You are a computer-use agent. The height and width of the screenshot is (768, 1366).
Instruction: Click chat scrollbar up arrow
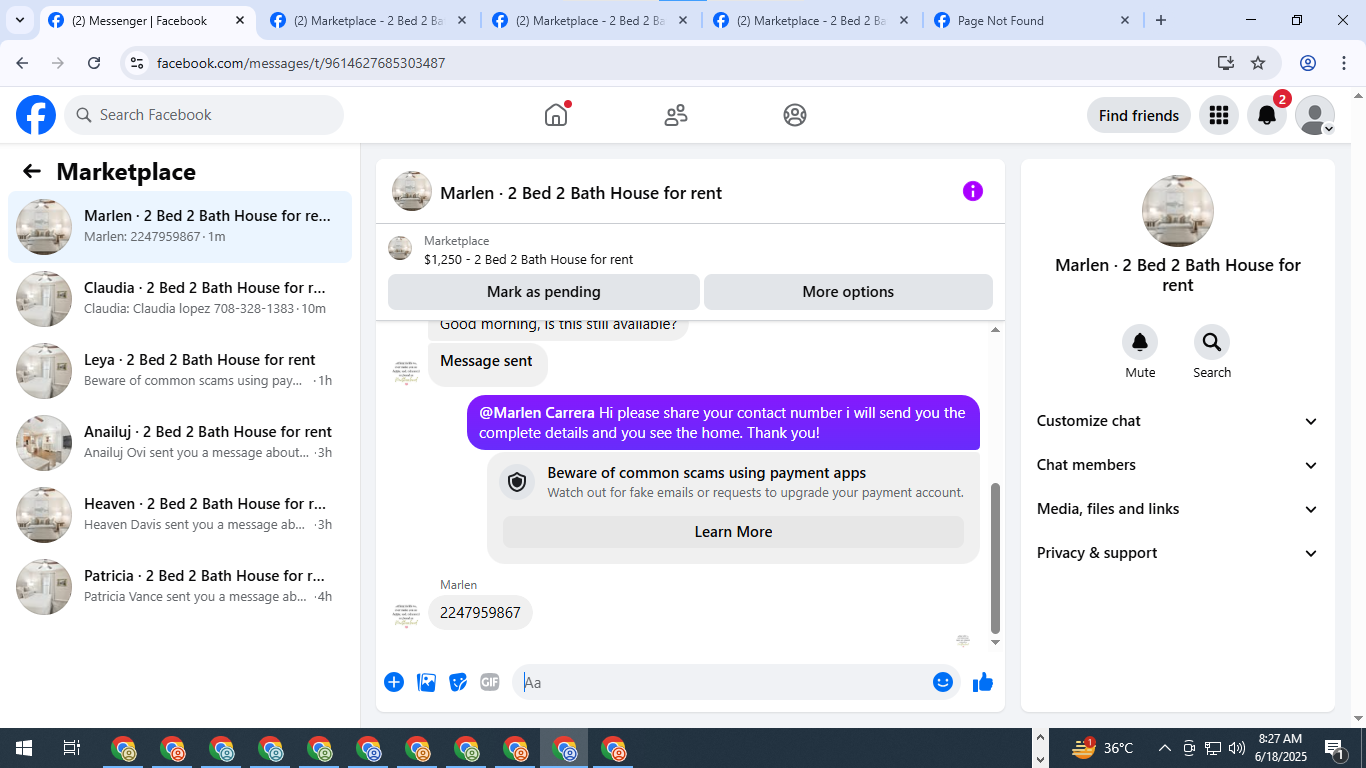[x=995, y=330]
